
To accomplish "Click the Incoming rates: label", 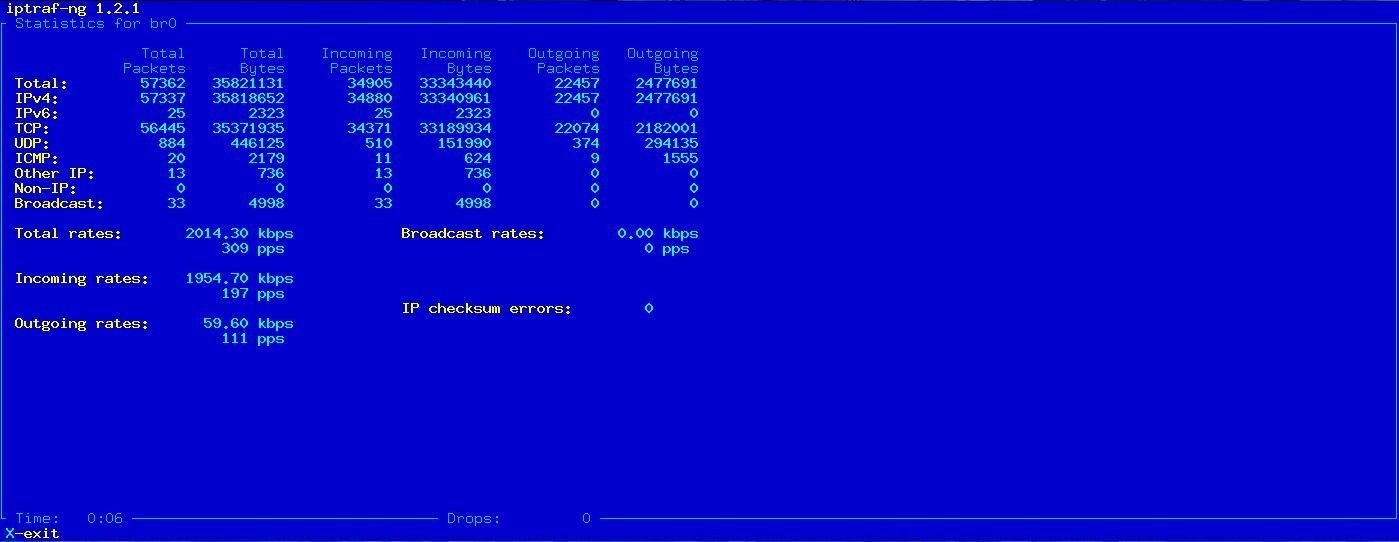I will [x=82, y=278].
